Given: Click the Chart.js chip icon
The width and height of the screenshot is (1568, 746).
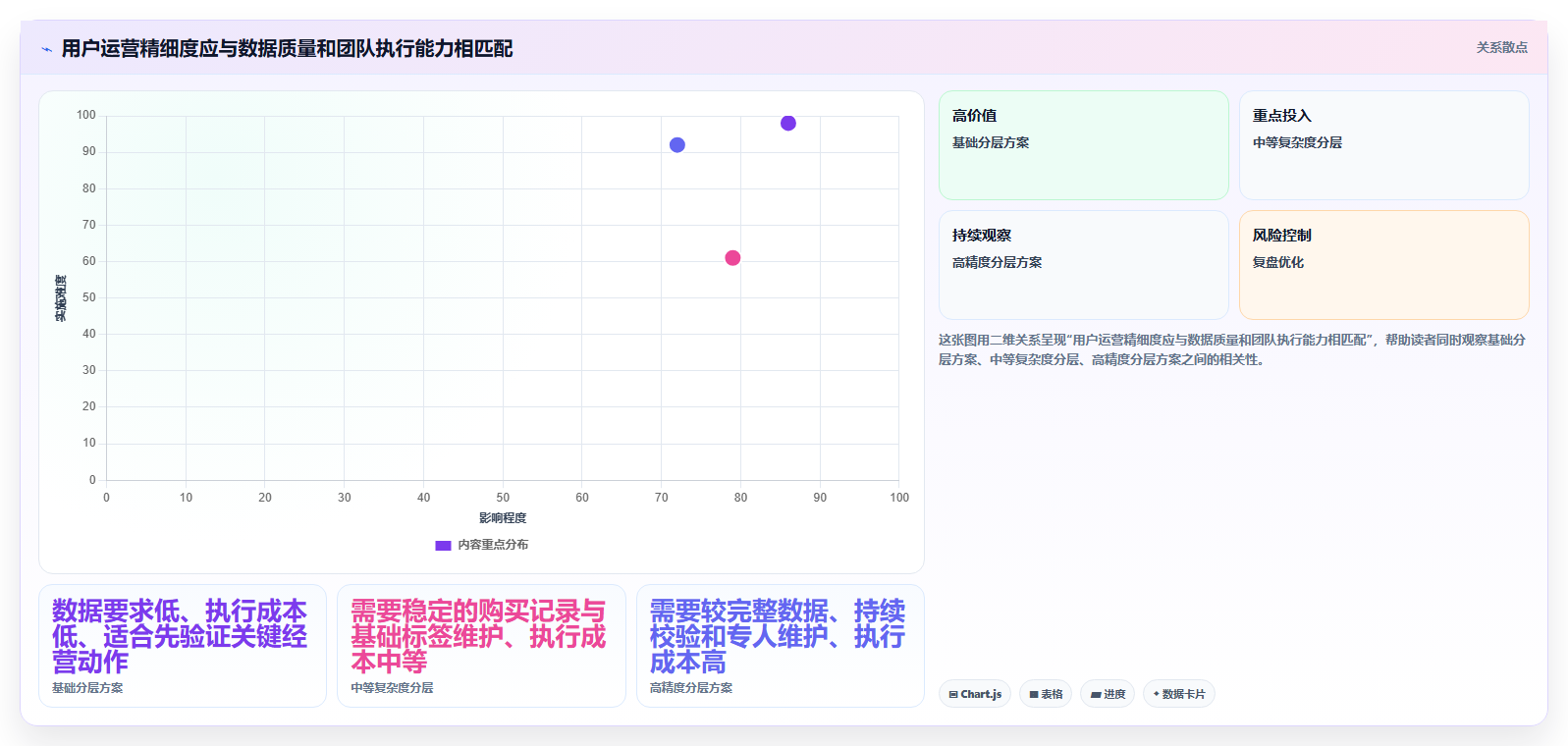Looking at the screenshot, I should click(953, 695).
